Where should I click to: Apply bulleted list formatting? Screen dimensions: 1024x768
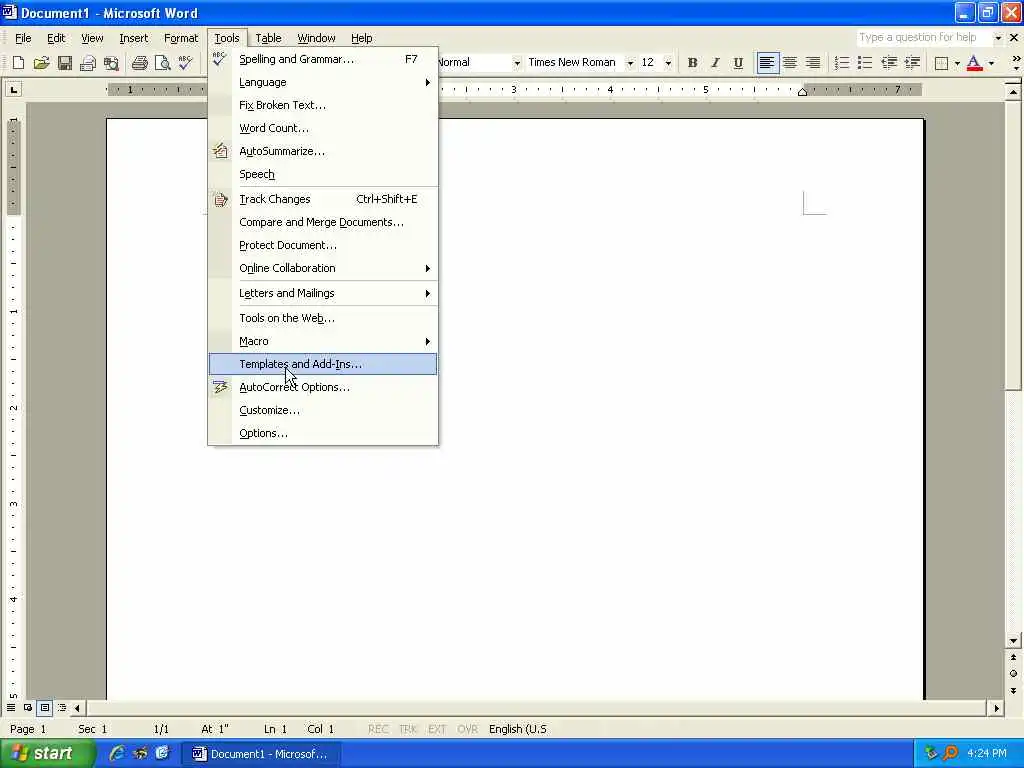click(x=865, y=63)
